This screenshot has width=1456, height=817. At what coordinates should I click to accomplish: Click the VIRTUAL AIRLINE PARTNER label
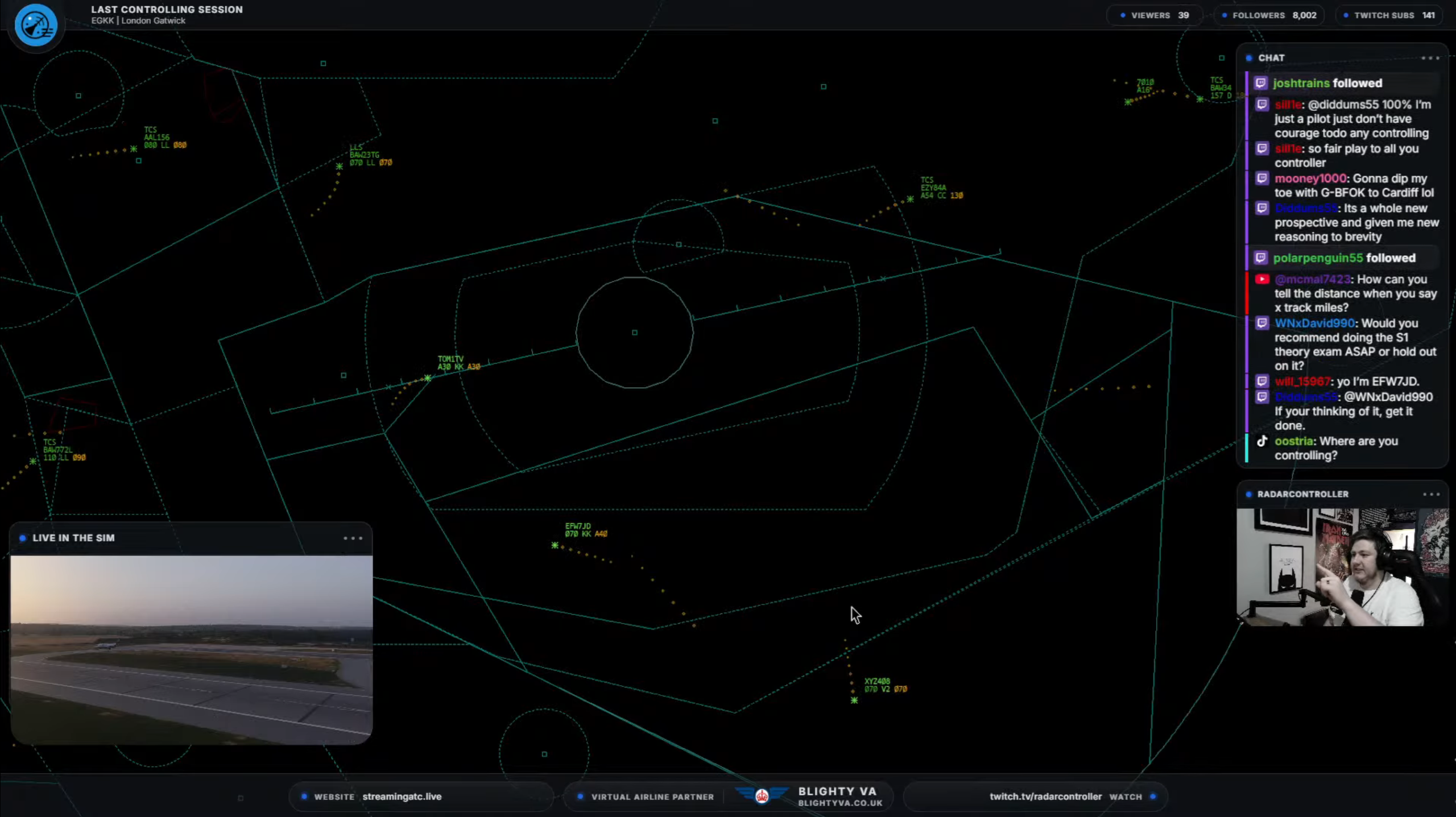(652, 797)
